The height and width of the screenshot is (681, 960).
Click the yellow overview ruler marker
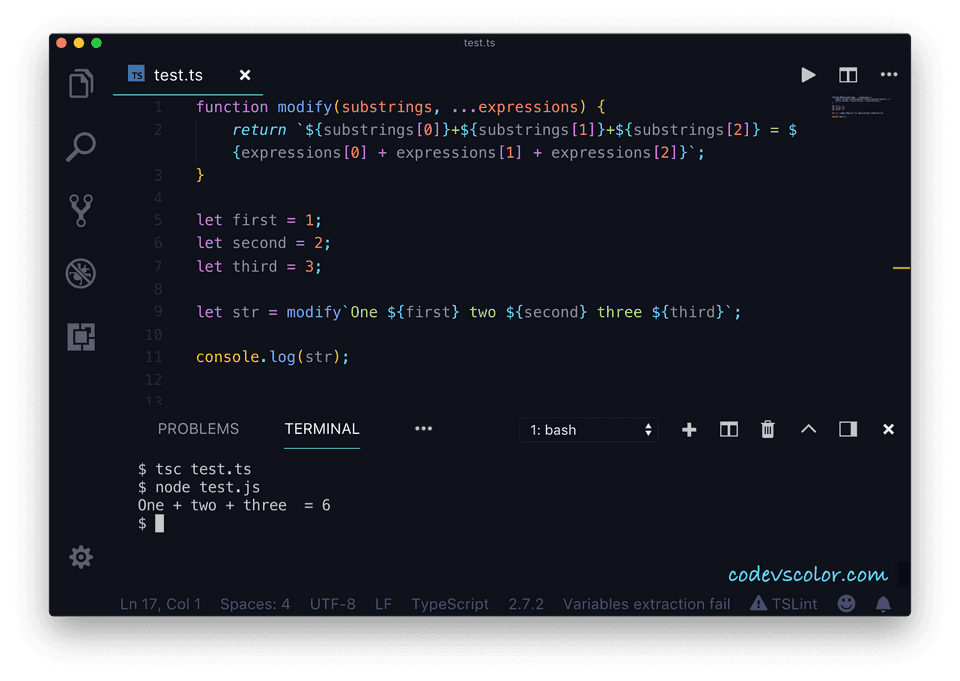pos(901,268)
